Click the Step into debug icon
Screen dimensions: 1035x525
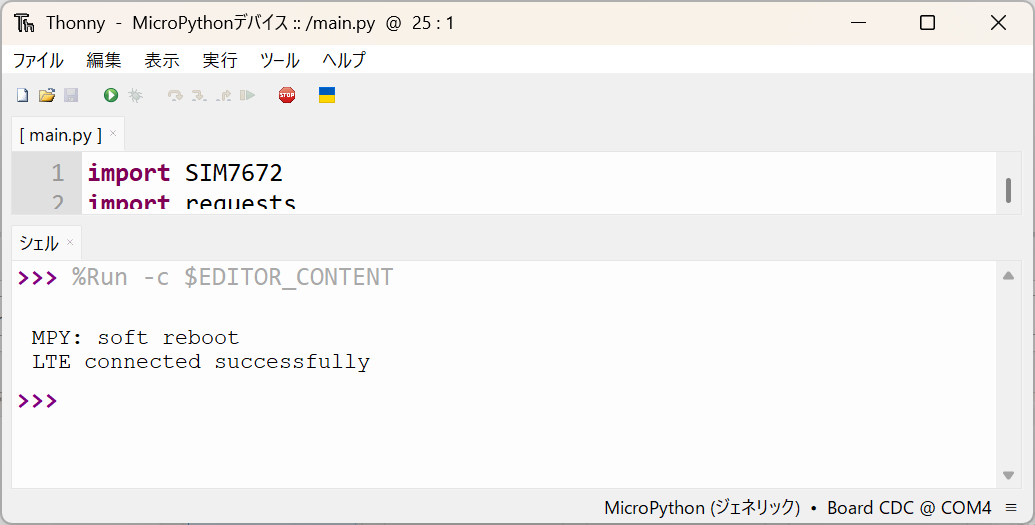(199, 95)
